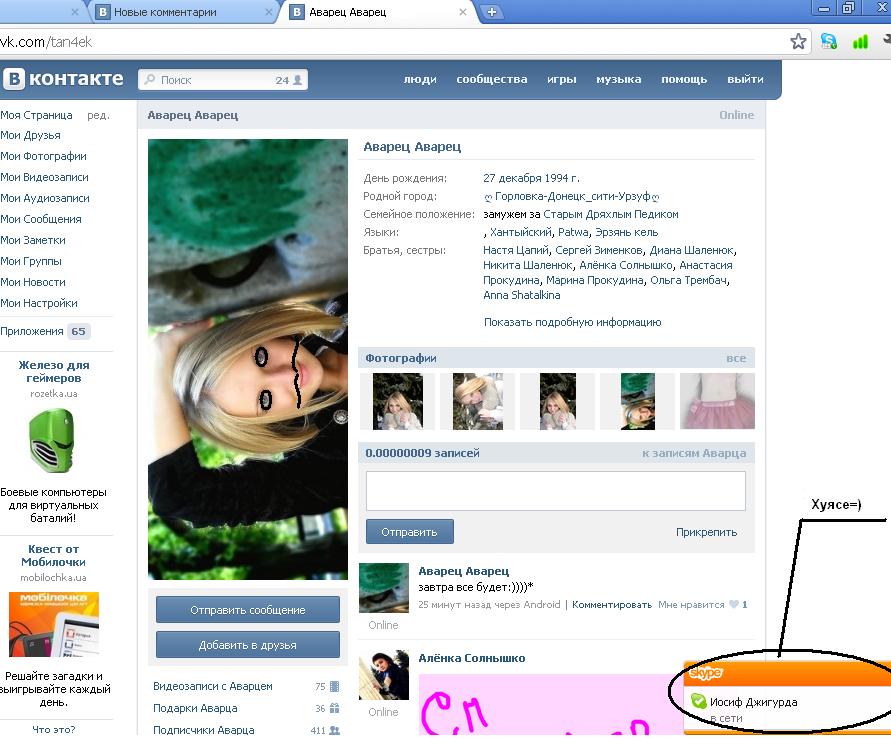The width and height of the screenshot is (891, 739).
Task: Click Что это? ad info link
Action: point(53,729)
